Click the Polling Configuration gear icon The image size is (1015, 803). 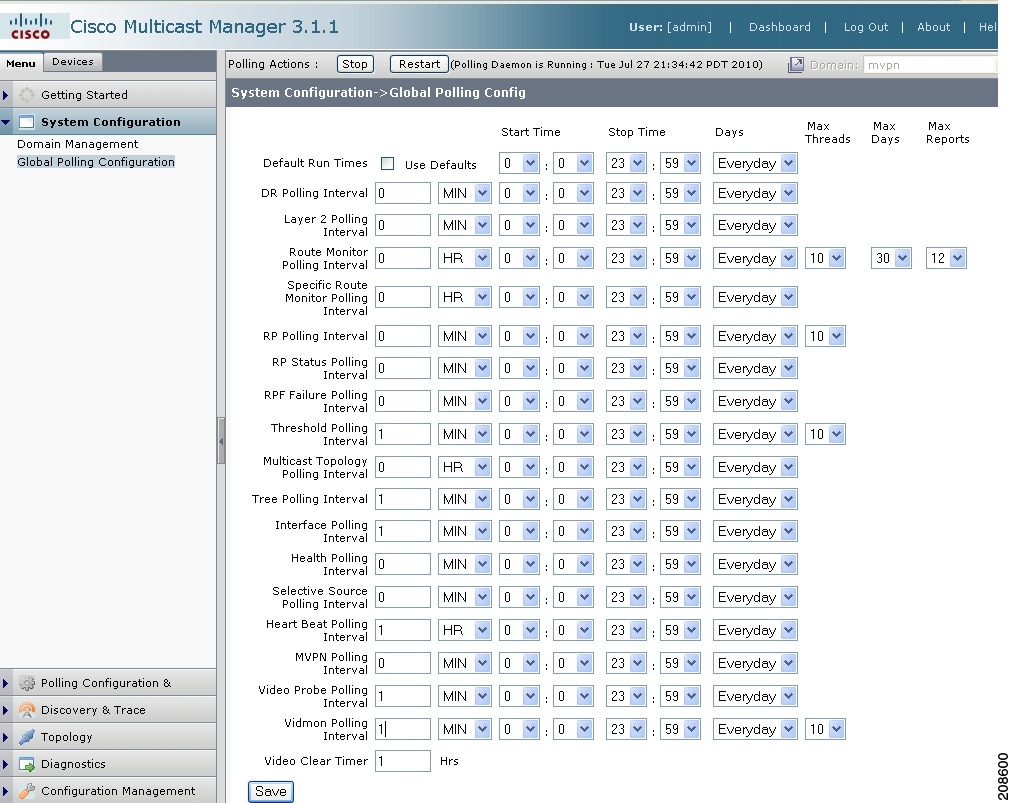[x=27, y=683]
